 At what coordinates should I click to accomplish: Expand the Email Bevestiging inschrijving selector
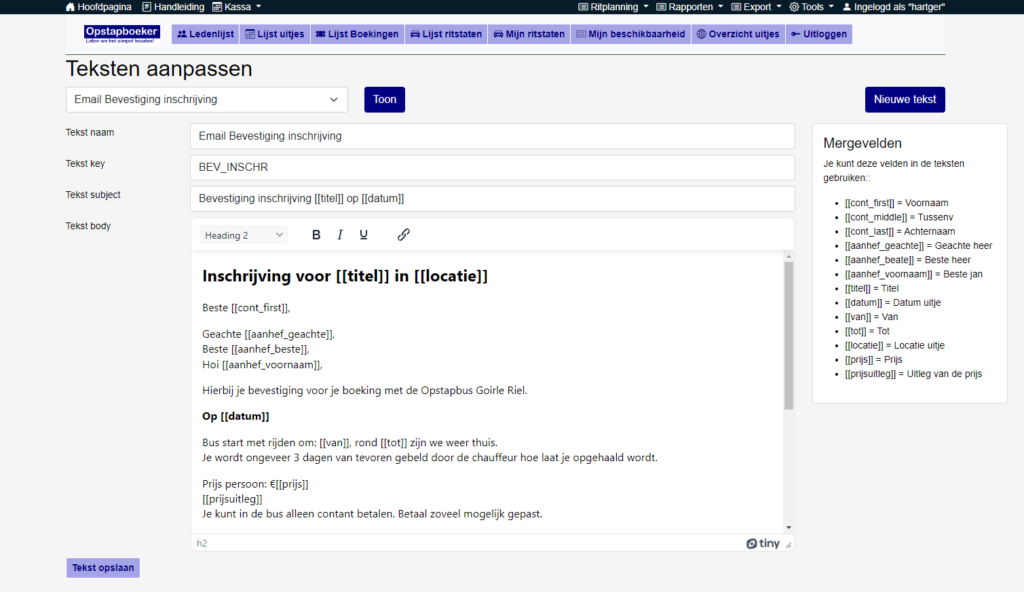207,100
